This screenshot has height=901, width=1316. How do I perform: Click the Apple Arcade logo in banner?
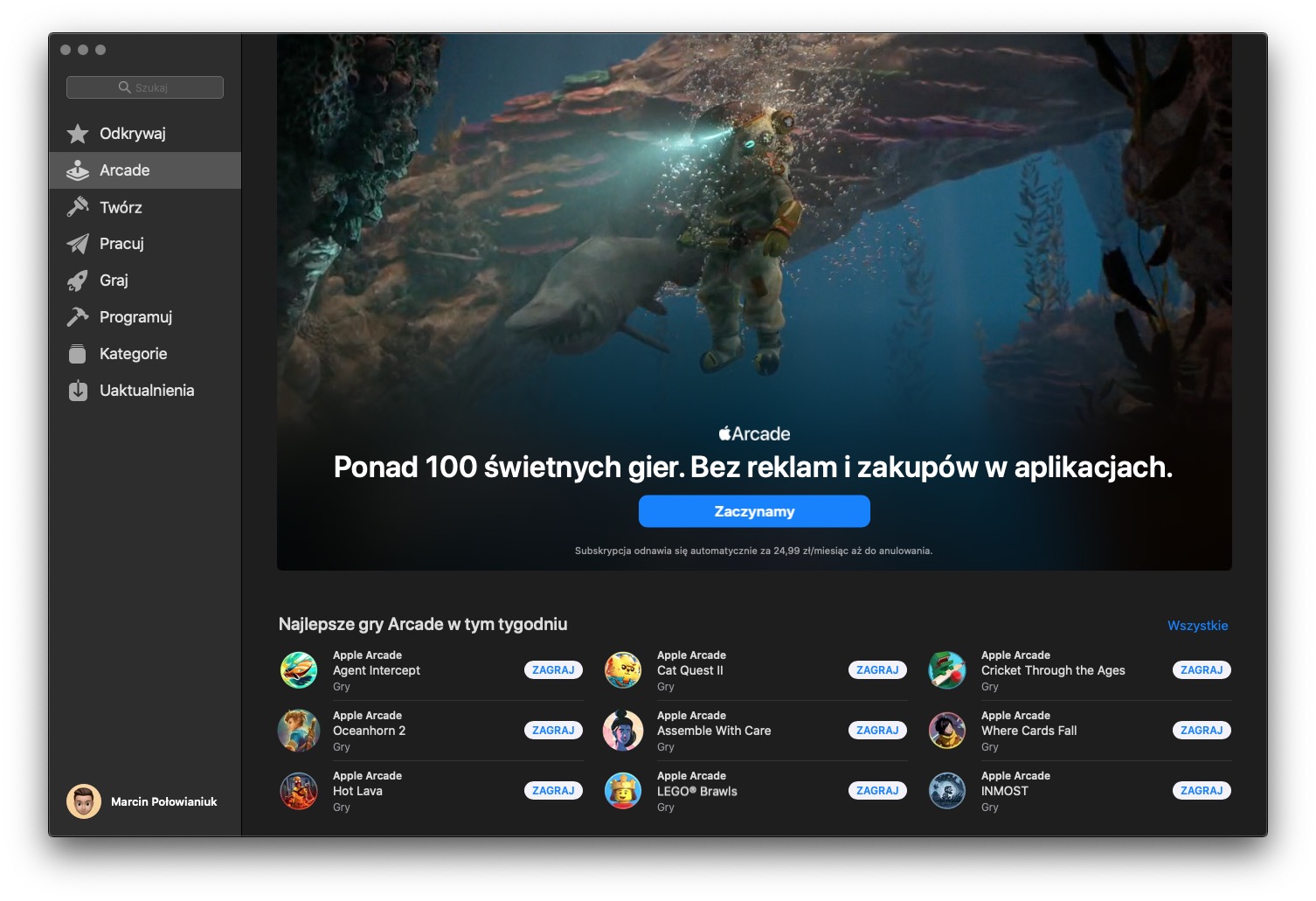point(754,433)
